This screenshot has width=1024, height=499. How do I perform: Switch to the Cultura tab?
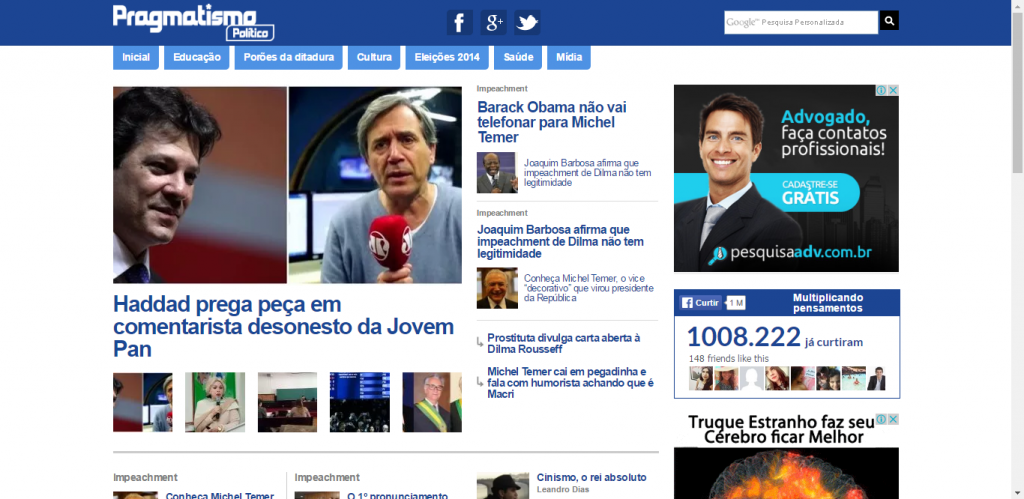point(374,57)
